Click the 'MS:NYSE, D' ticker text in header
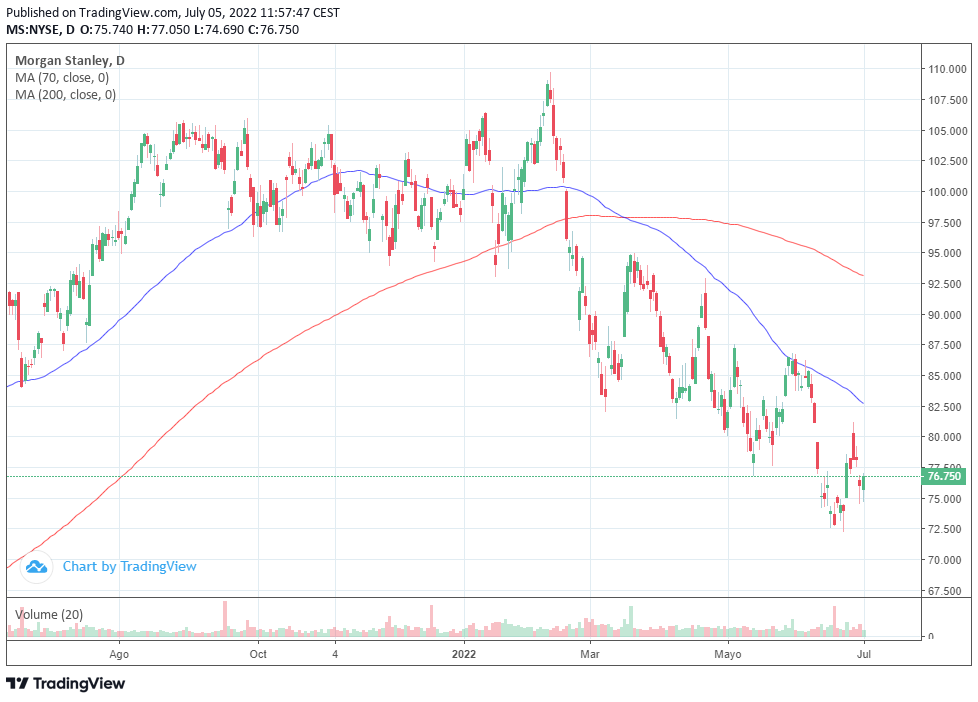The image size is (978, 702). (41, 30)
